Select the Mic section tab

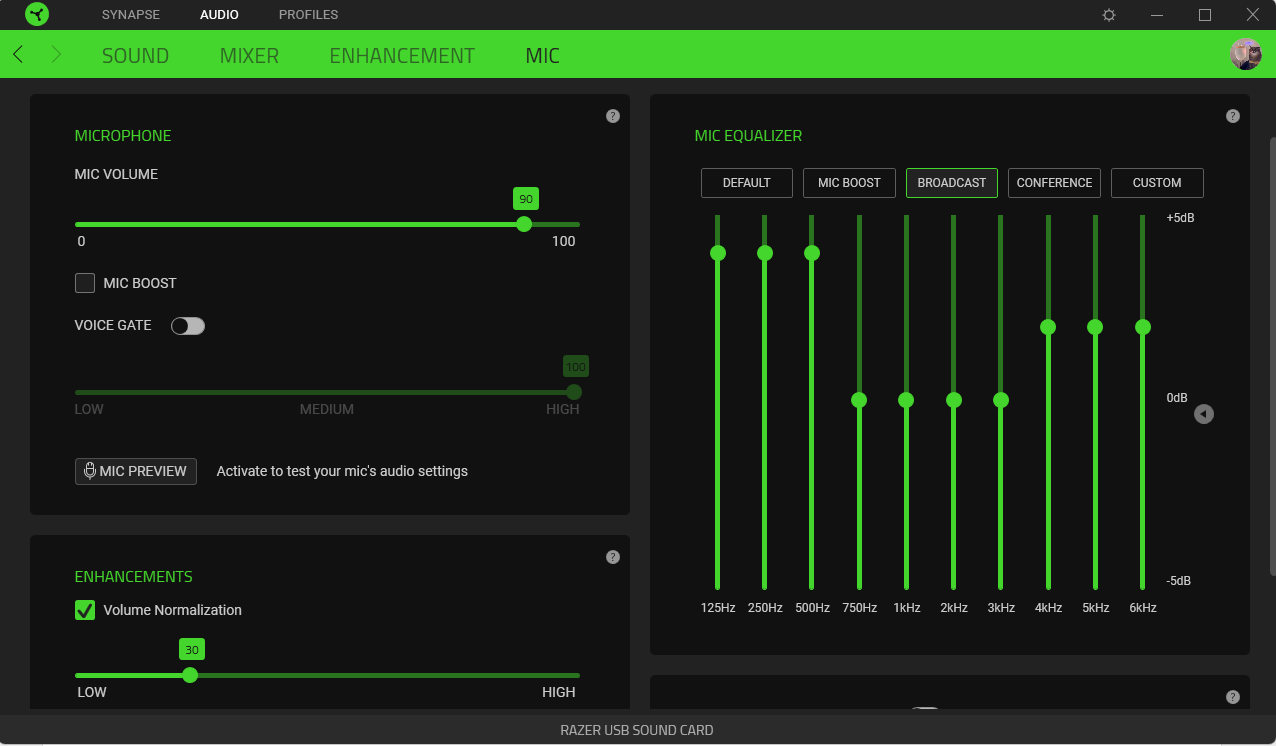[x=543, y=56]
